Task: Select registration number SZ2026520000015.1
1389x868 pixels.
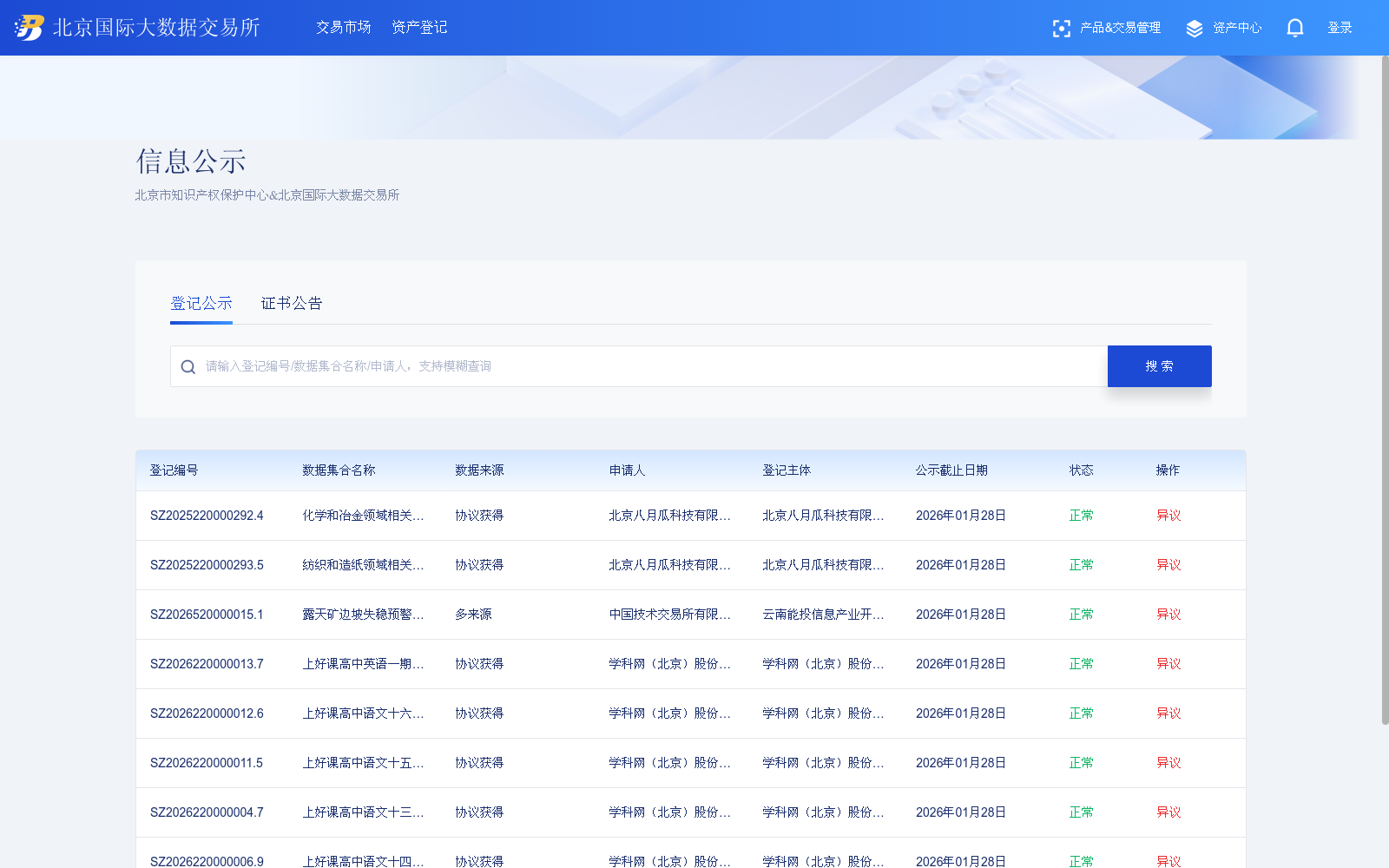Action: coord(207,615)
